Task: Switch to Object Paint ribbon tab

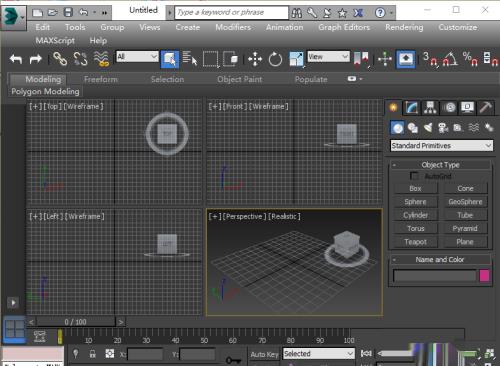Action: 240,79
